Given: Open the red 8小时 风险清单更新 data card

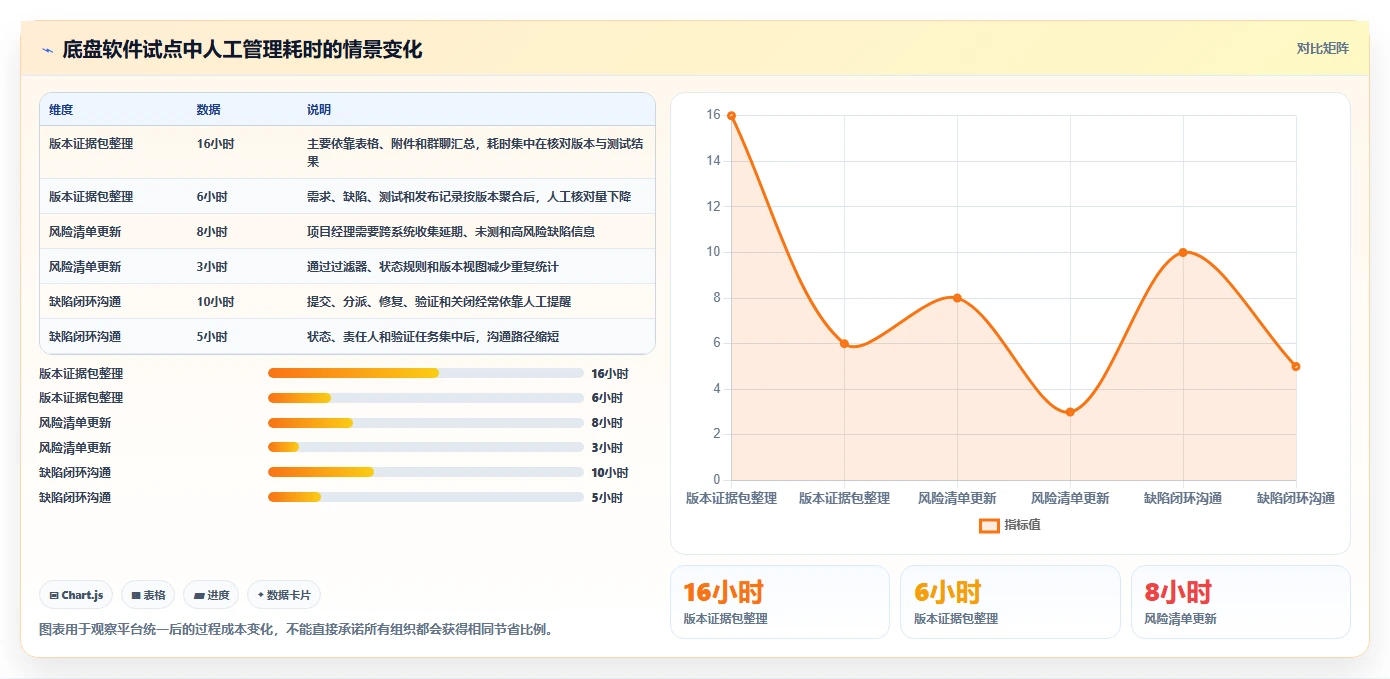Looking at the screenshot, I should click(1241, 602).
